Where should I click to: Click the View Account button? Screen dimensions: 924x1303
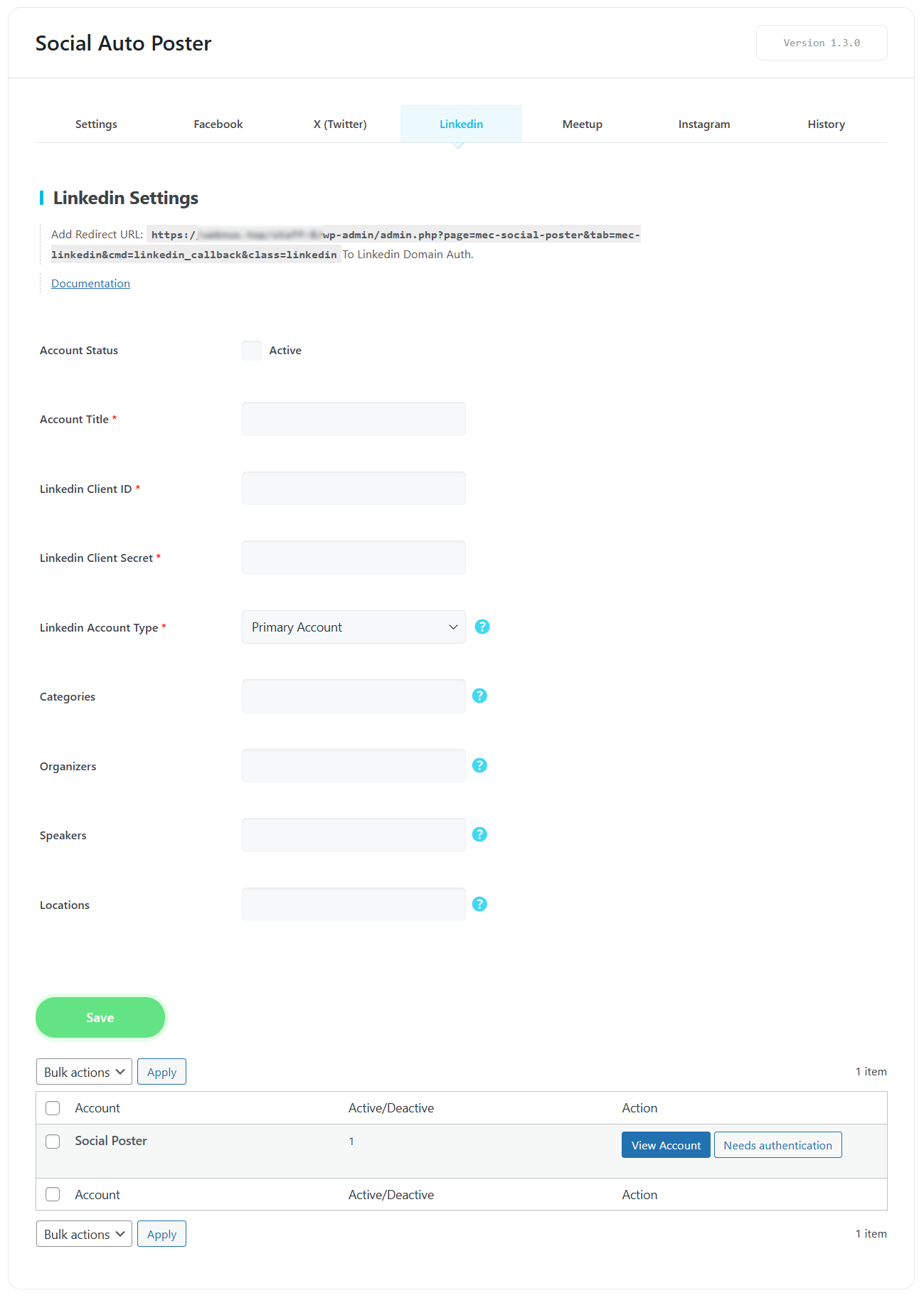[x=666, y=1145]
